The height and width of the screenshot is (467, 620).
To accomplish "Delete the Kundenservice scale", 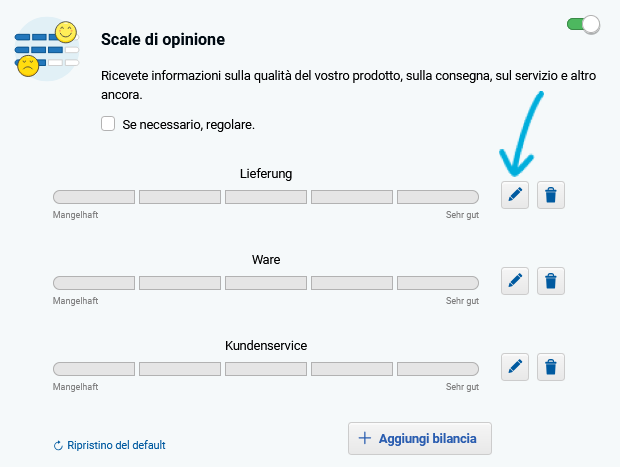I will point(550,367).
